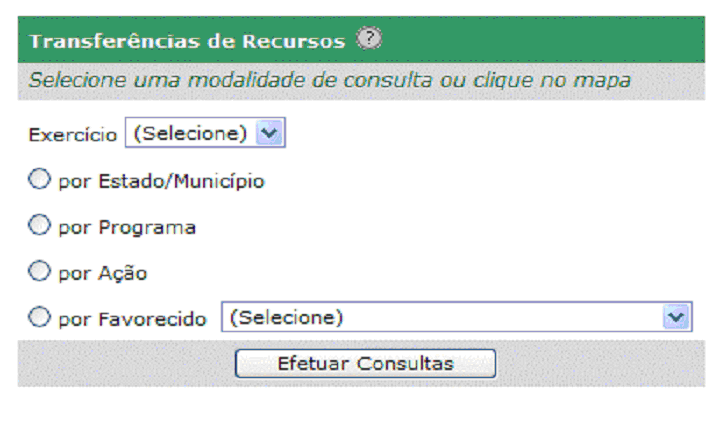Screen dimensions: 711x429
Task: Click the Transferências de Recursos header title
Action: click(187, 42)
